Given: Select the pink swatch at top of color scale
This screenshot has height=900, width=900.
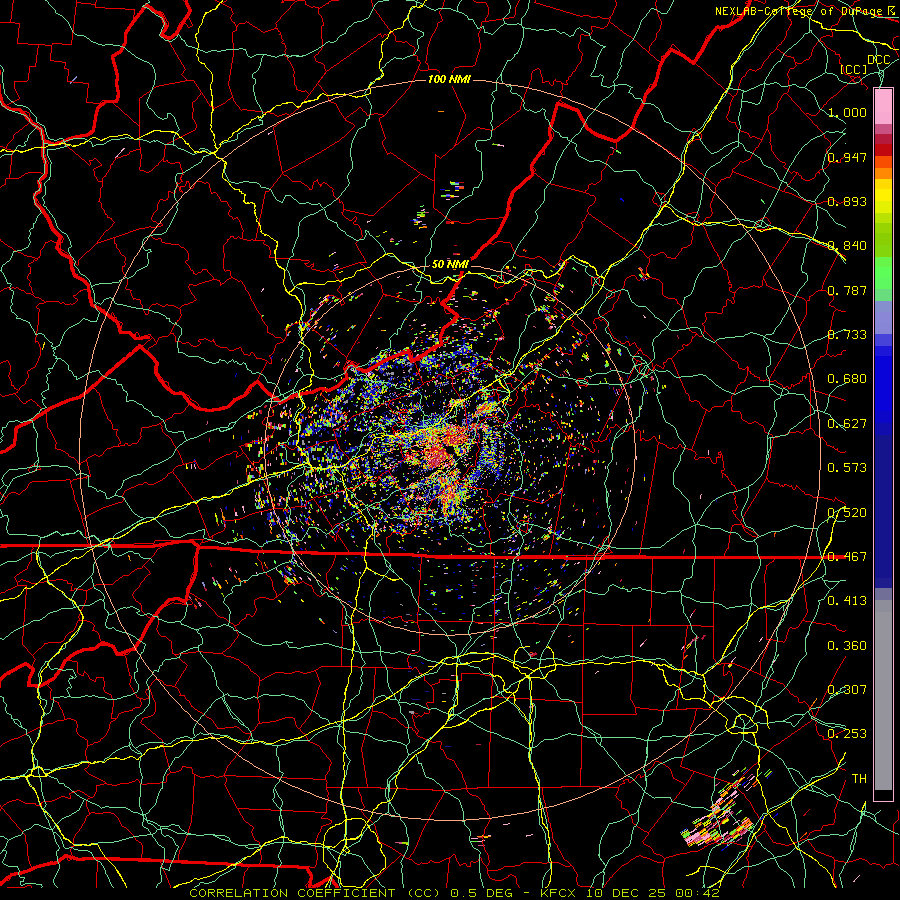Looking at the screenshot, I should [x=883, y=106].
